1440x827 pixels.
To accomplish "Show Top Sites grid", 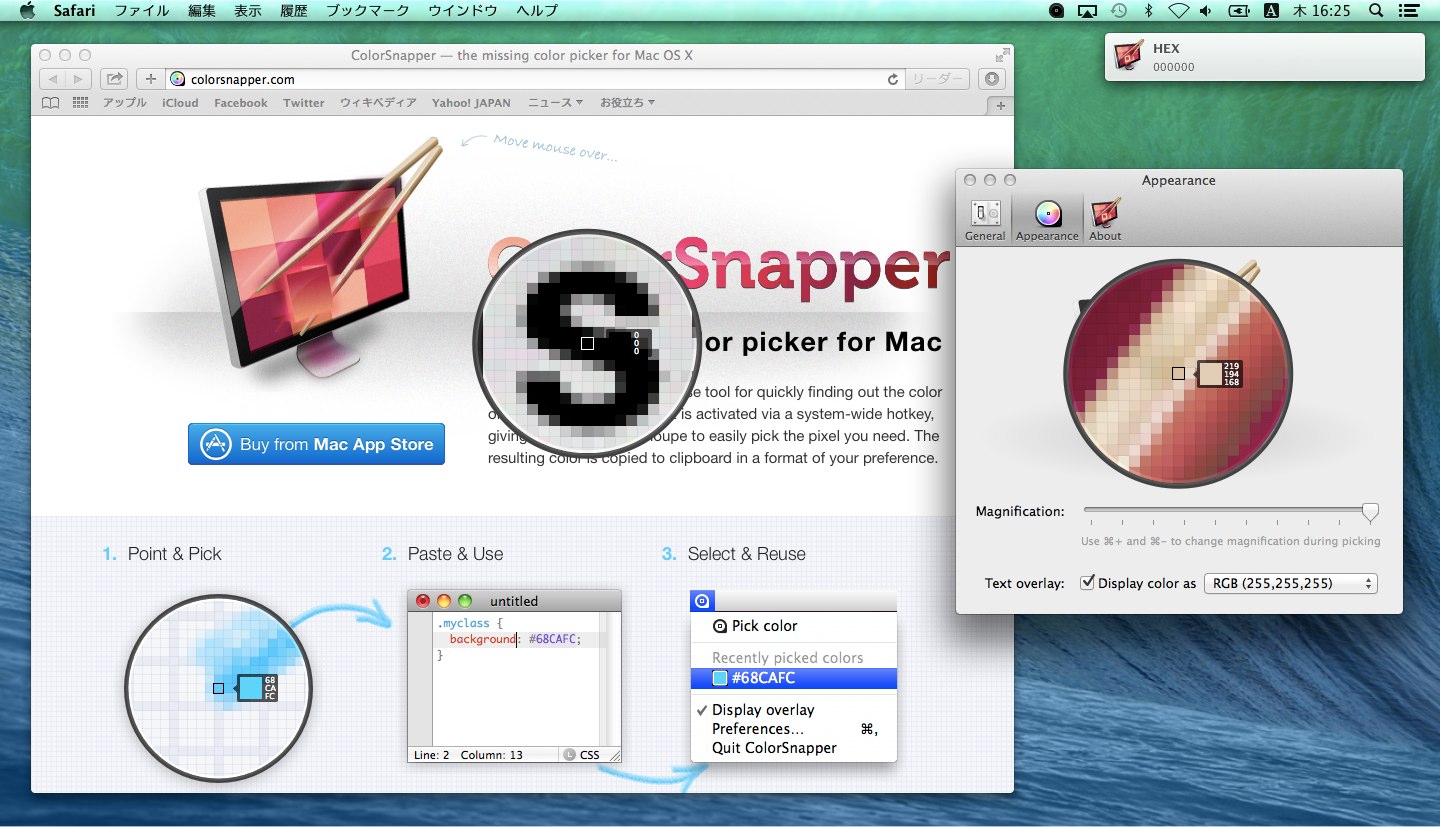I will (81, 103).
